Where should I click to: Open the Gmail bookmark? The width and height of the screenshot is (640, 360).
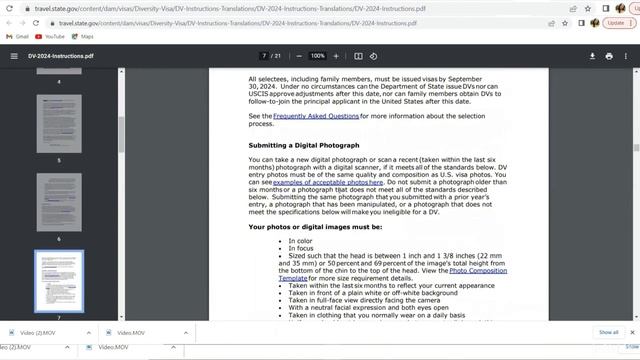click(x=18, y=37)
